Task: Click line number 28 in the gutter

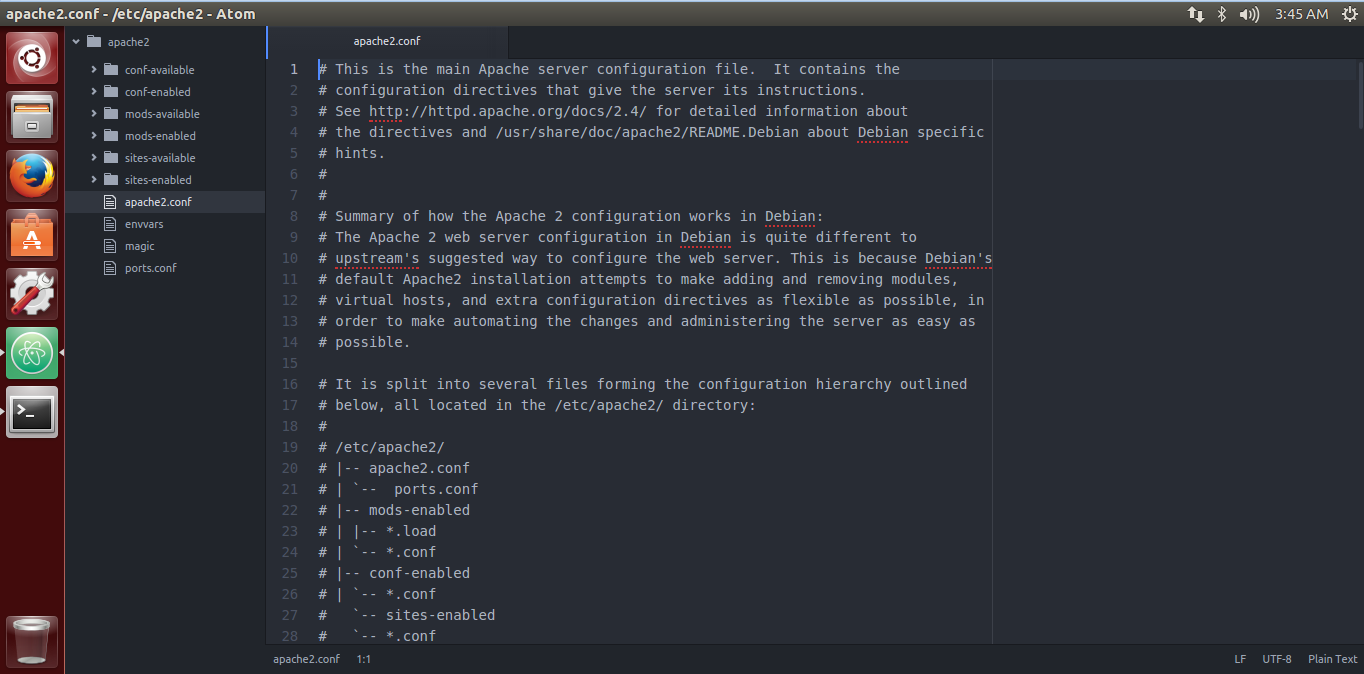Action: click(290, 636)
